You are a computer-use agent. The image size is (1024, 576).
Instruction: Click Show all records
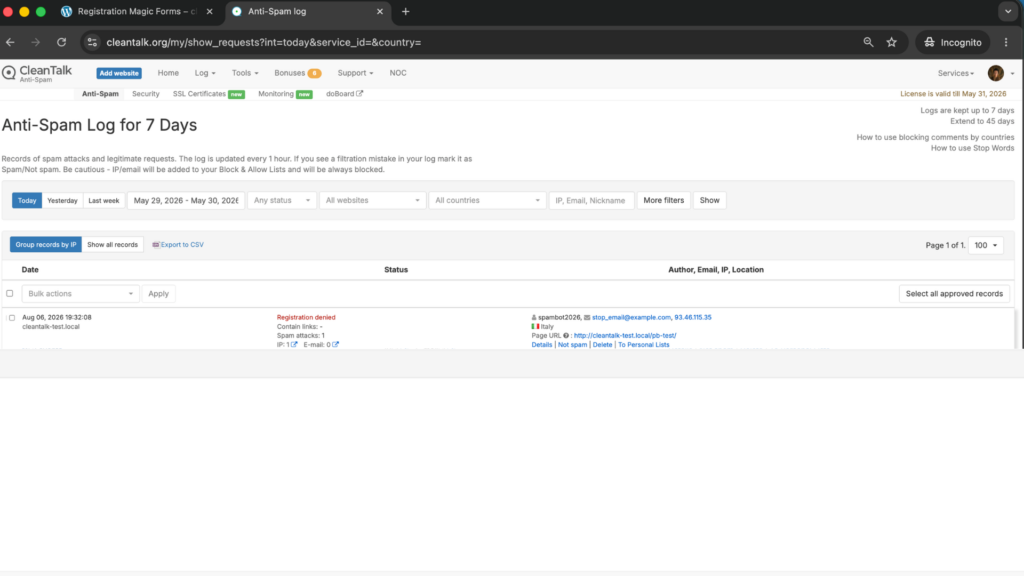coord(112,245)
